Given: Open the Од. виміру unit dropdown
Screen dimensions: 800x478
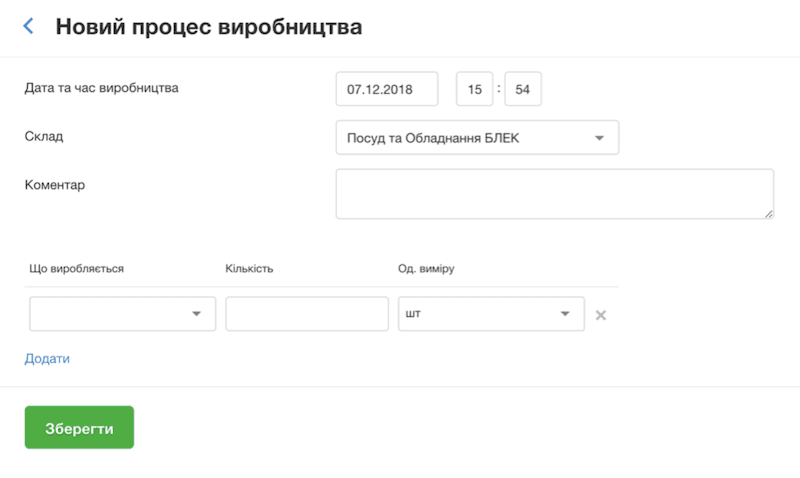Looking at the screenshot, I should (491, 314).
